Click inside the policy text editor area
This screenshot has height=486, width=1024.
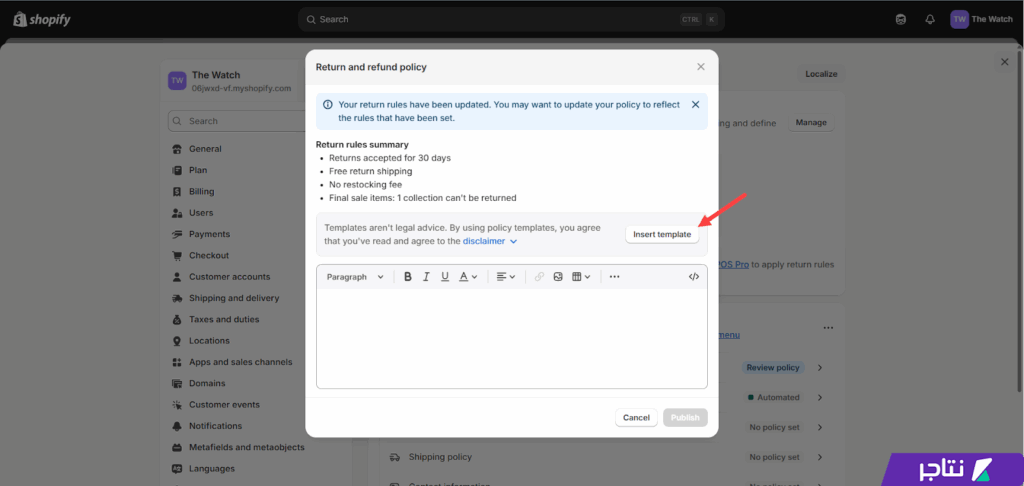511,338
